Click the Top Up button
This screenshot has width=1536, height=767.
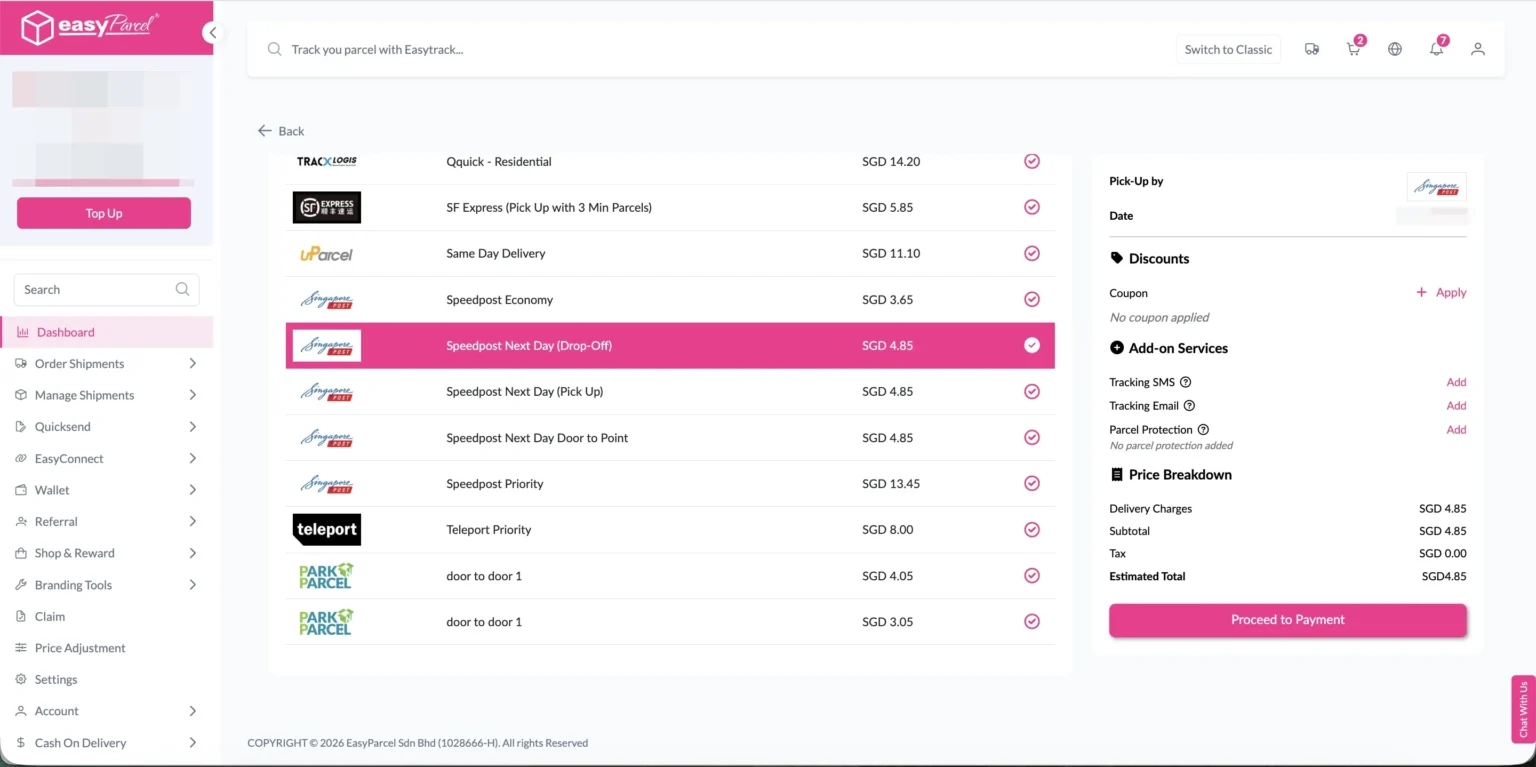(104, 213)
